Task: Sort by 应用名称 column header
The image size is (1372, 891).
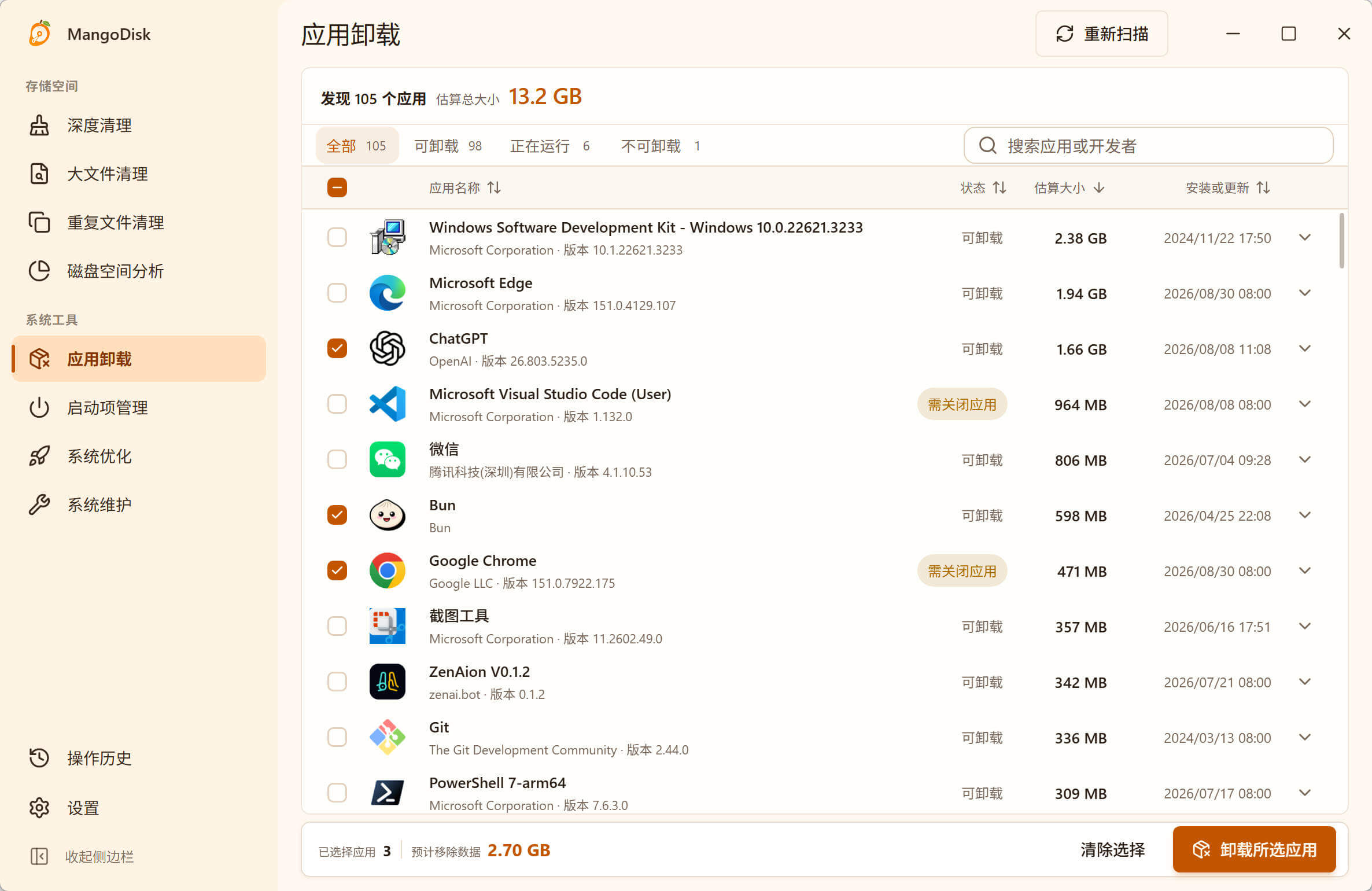Action: coord(465,188)
